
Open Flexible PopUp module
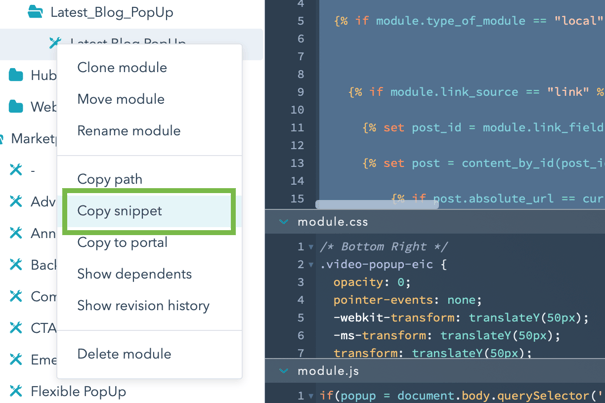pos(78,391)
